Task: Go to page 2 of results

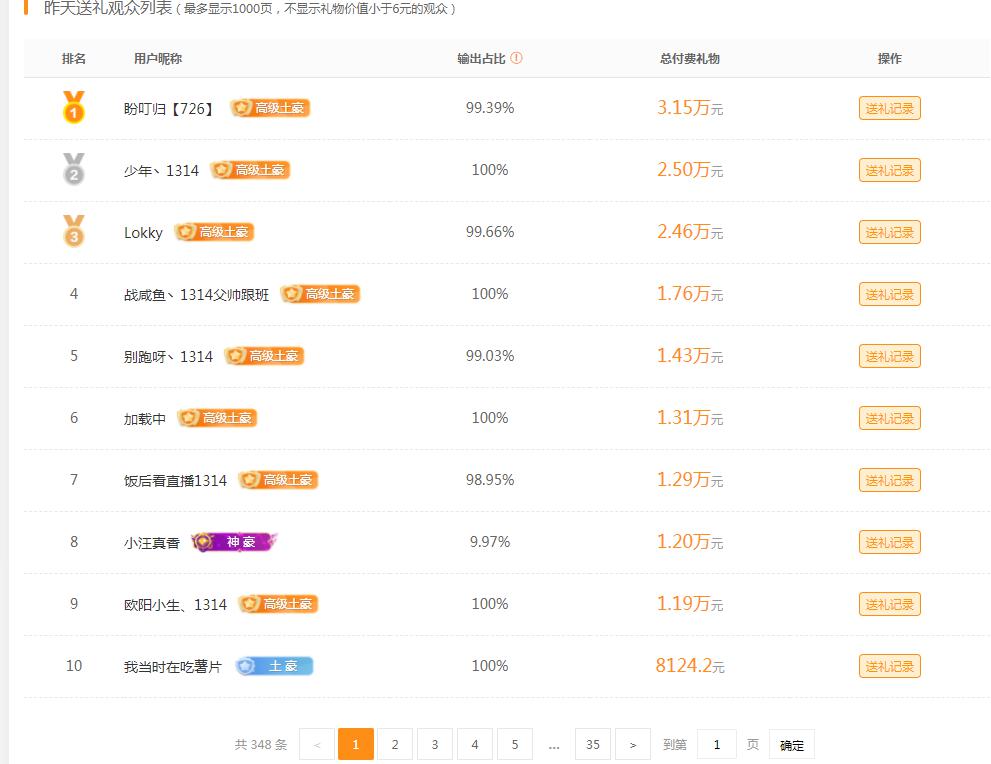Action: pos(395,744)
